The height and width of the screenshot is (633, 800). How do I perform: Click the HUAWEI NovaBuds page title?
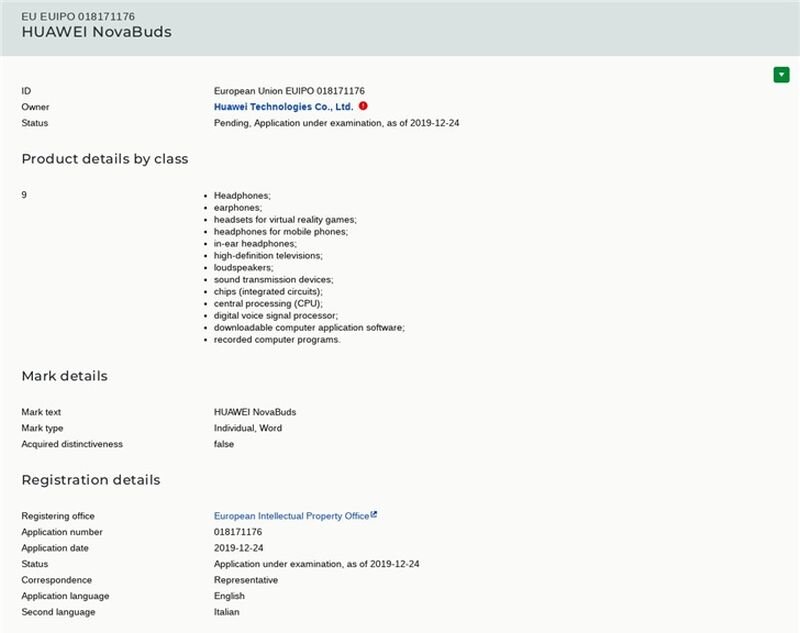[96, 32]
